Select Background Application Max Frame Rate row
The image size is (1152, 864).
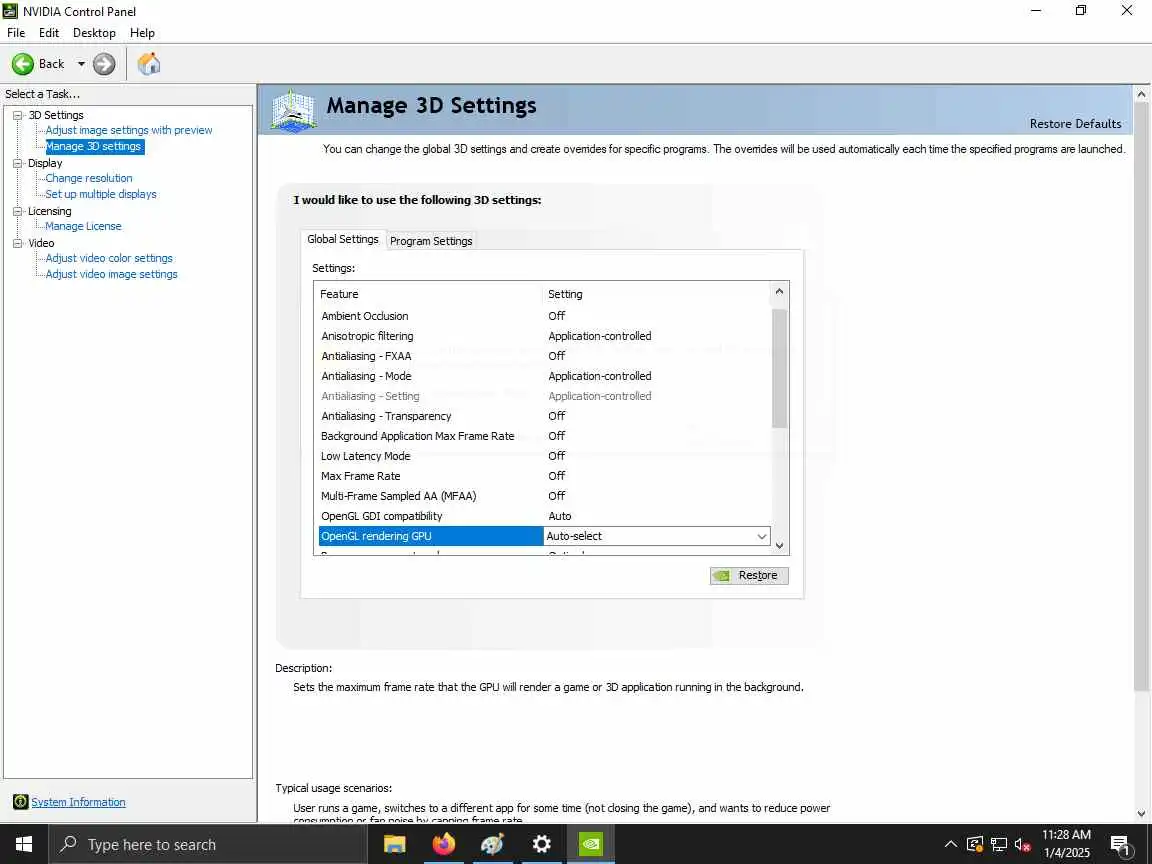(x=544, y=436)
